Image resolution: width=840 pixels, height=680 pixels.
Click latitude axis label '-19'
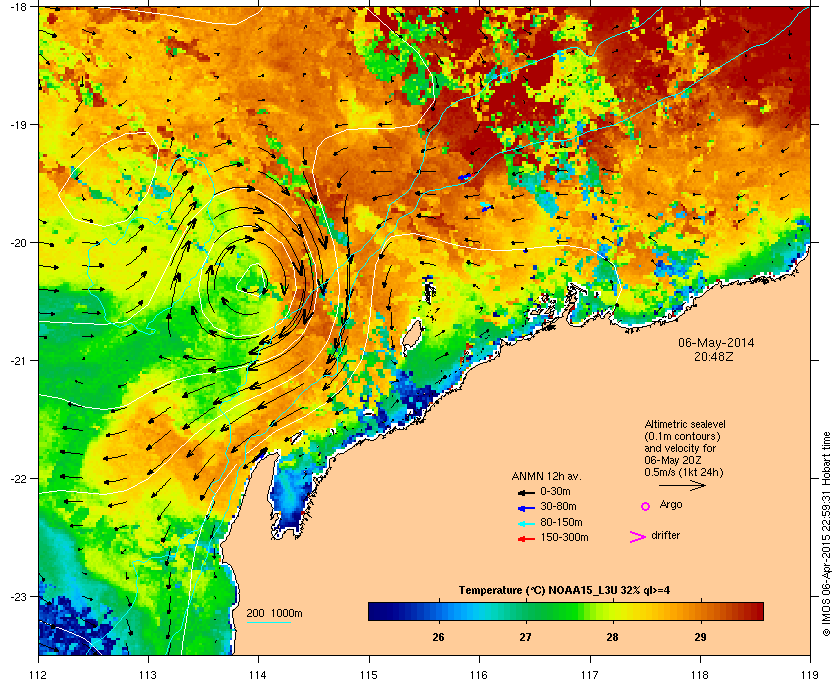[18, 125]
